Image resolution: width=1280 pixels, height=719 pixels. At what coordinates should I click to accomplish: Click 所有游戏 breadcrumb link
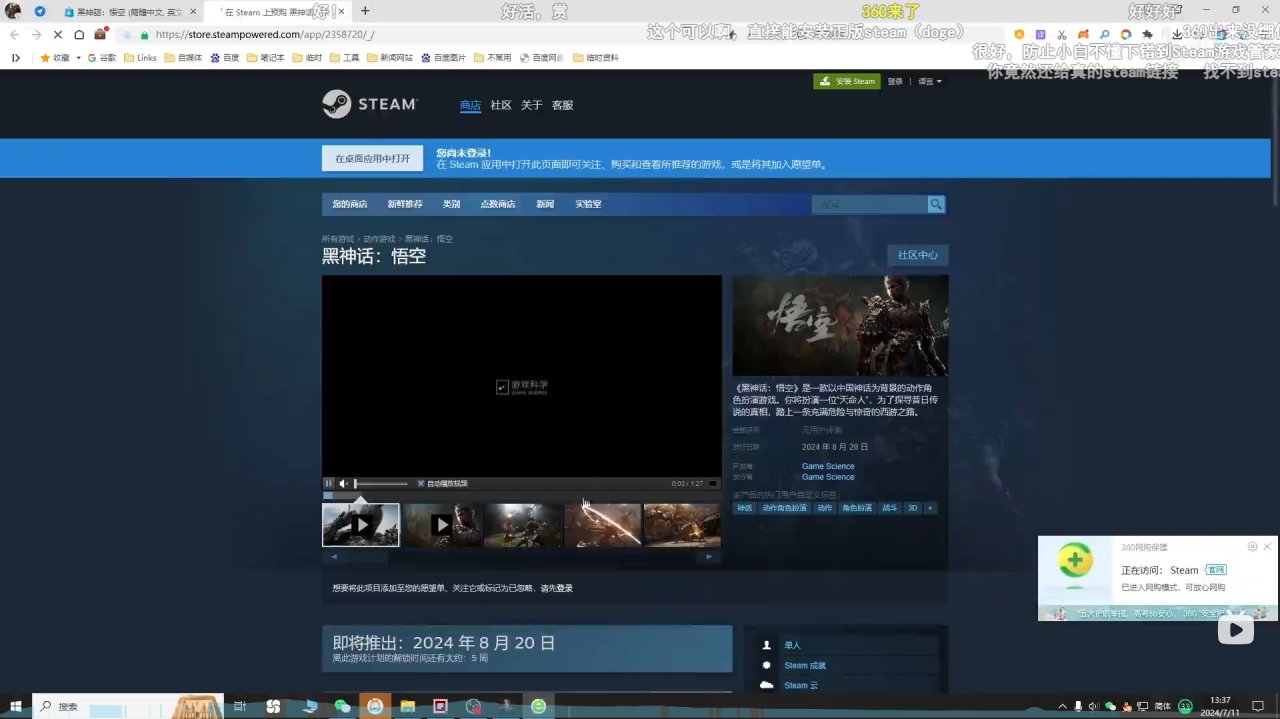tap(338, 239)
